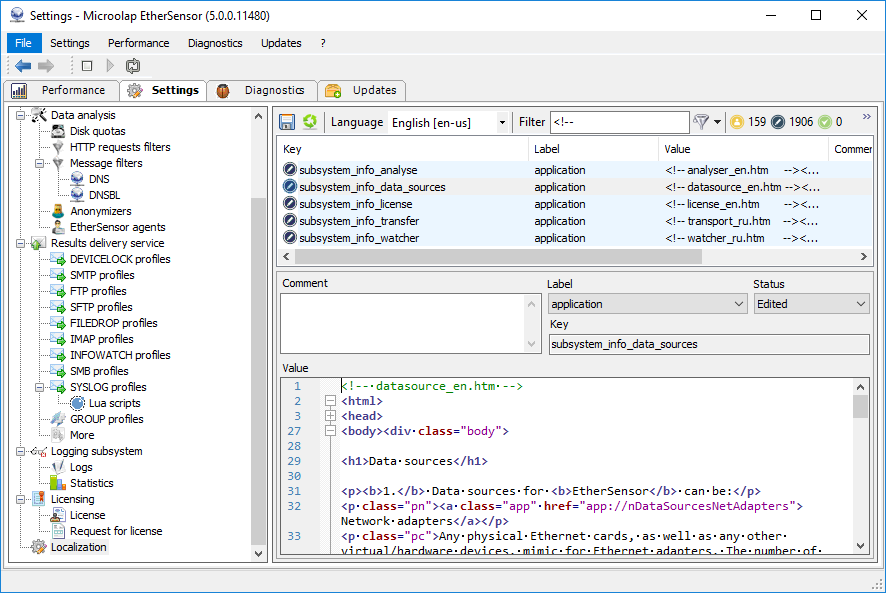Click the Logs icon in tree

58,467
